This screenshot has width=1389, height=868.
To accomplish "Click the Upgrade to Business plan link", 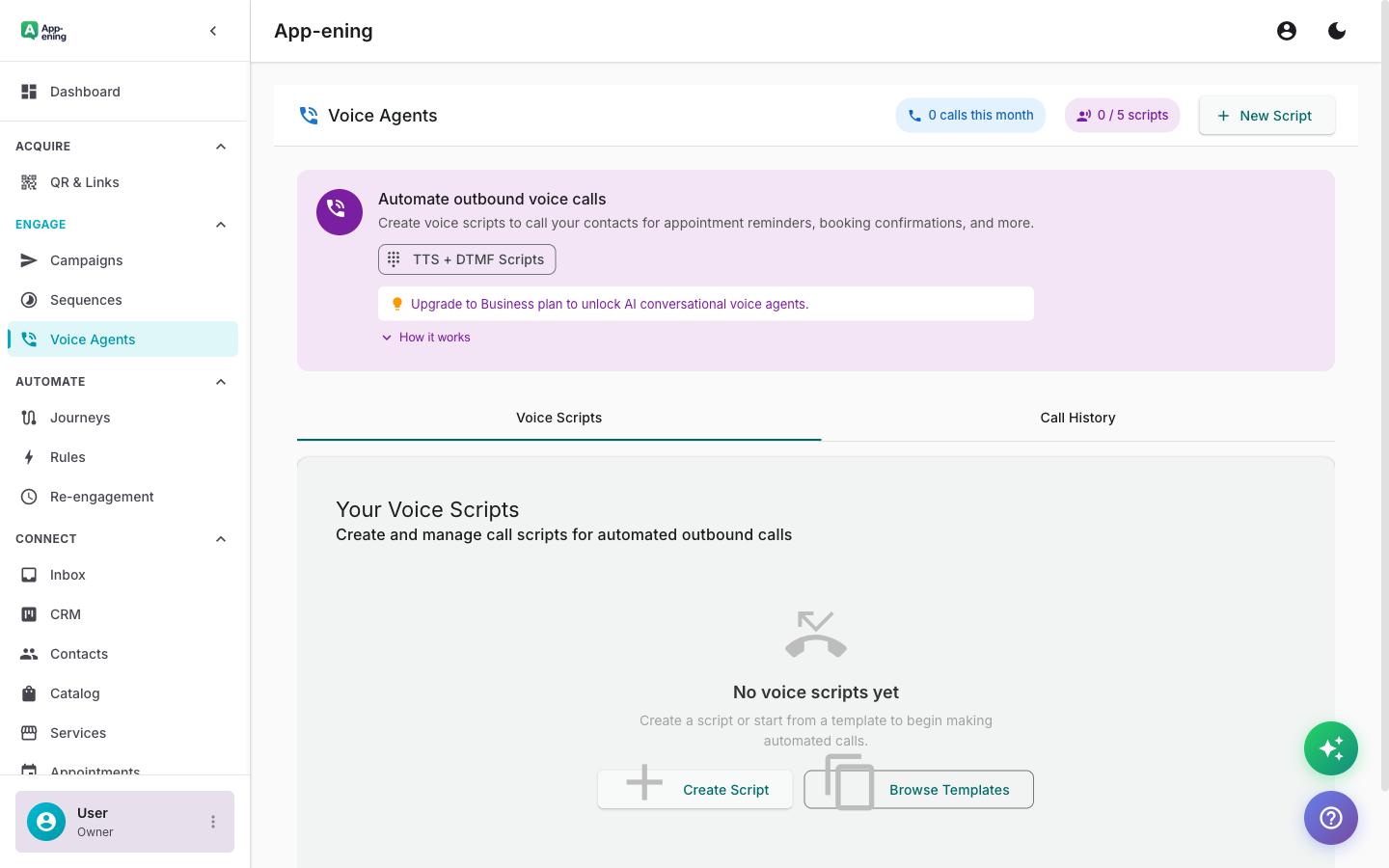I will pos(610,304).
